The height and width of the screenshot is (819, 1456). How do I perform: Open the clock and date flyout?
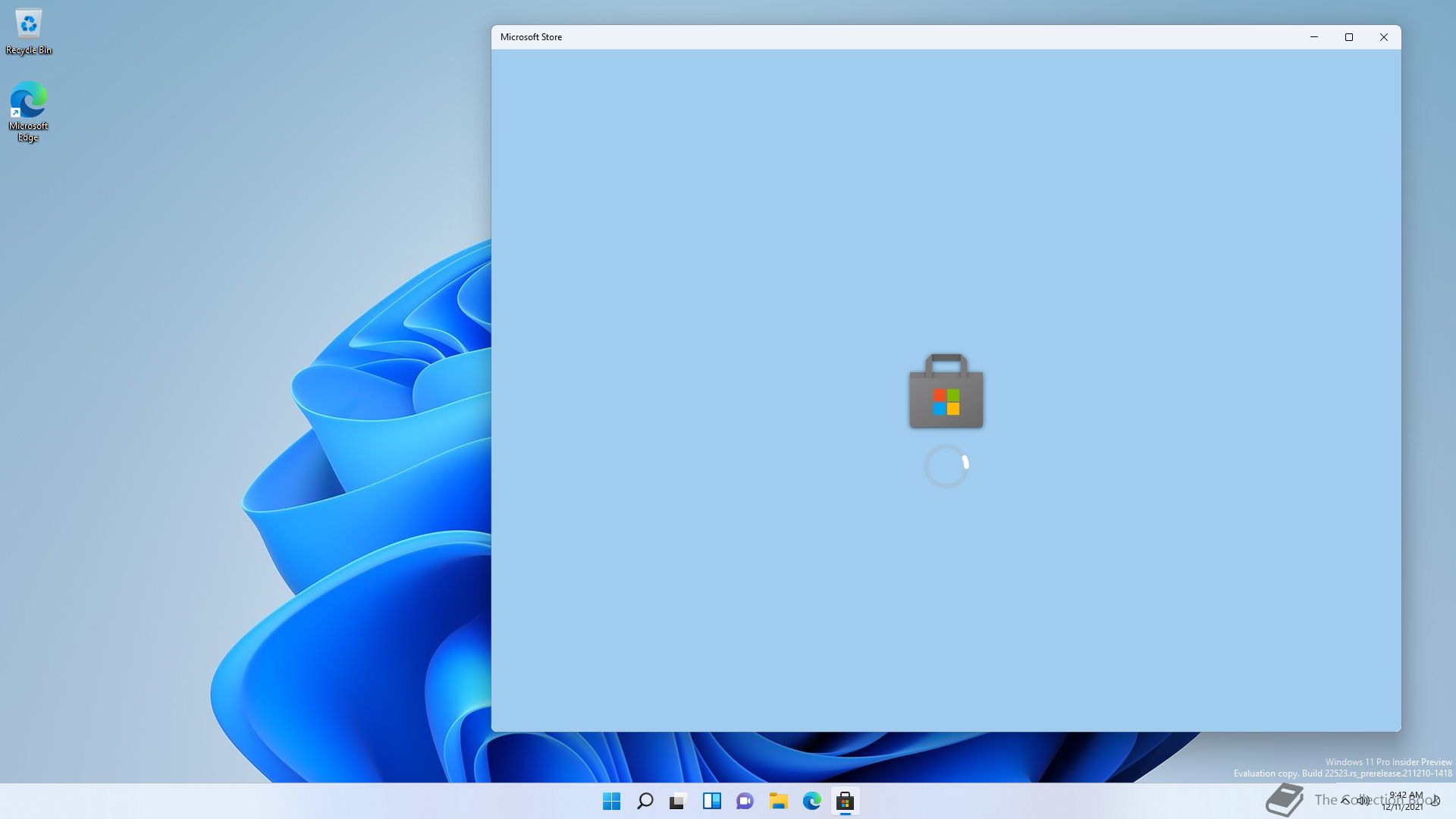[1403, 801]
